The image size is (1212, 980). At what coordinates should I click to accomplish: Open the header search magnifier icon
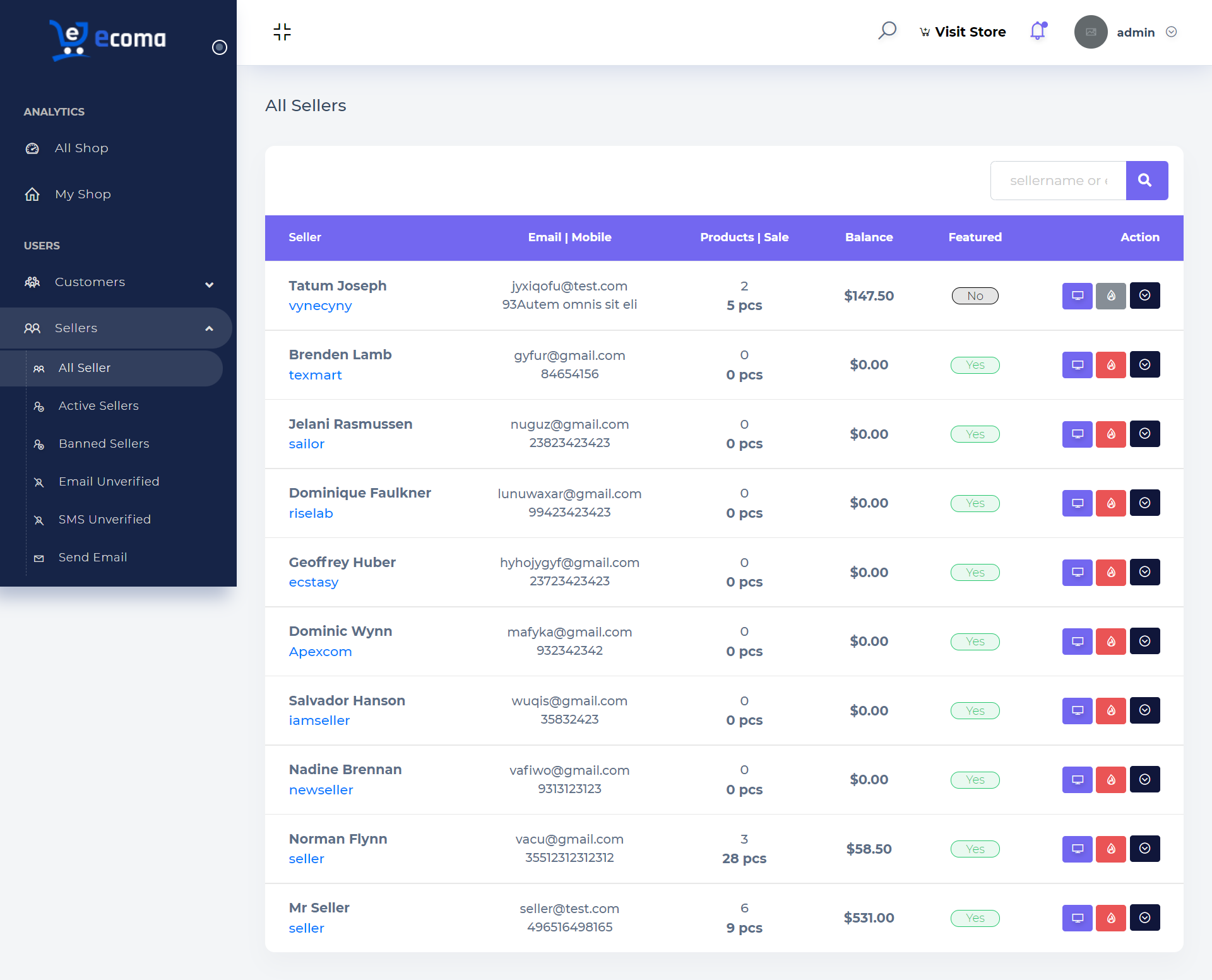tap(887, 31)
